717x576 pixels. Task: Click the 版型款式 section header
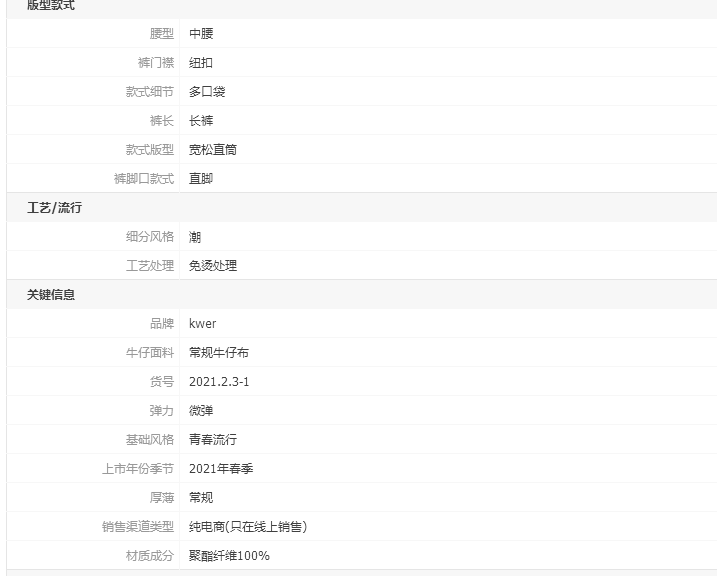click(51, 6)
